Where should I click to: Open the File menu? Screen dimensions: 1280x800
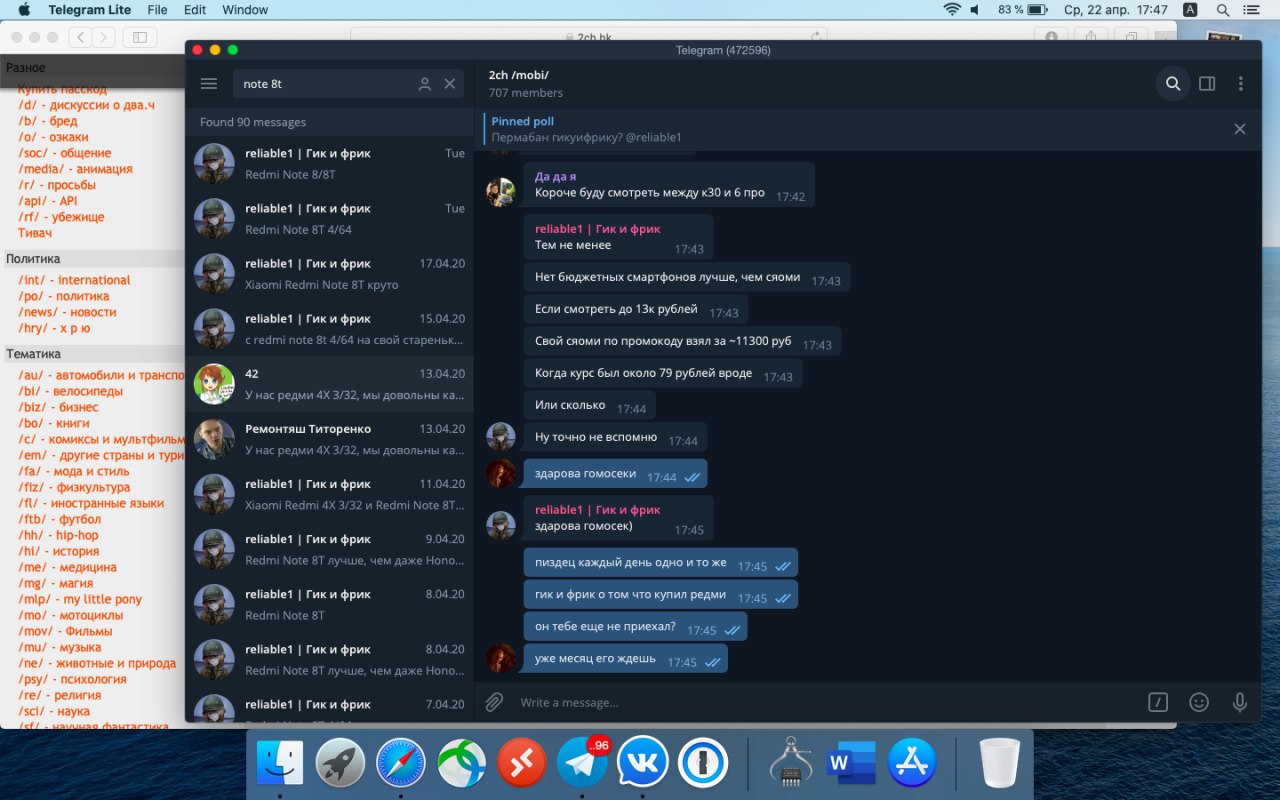[157, 10]
